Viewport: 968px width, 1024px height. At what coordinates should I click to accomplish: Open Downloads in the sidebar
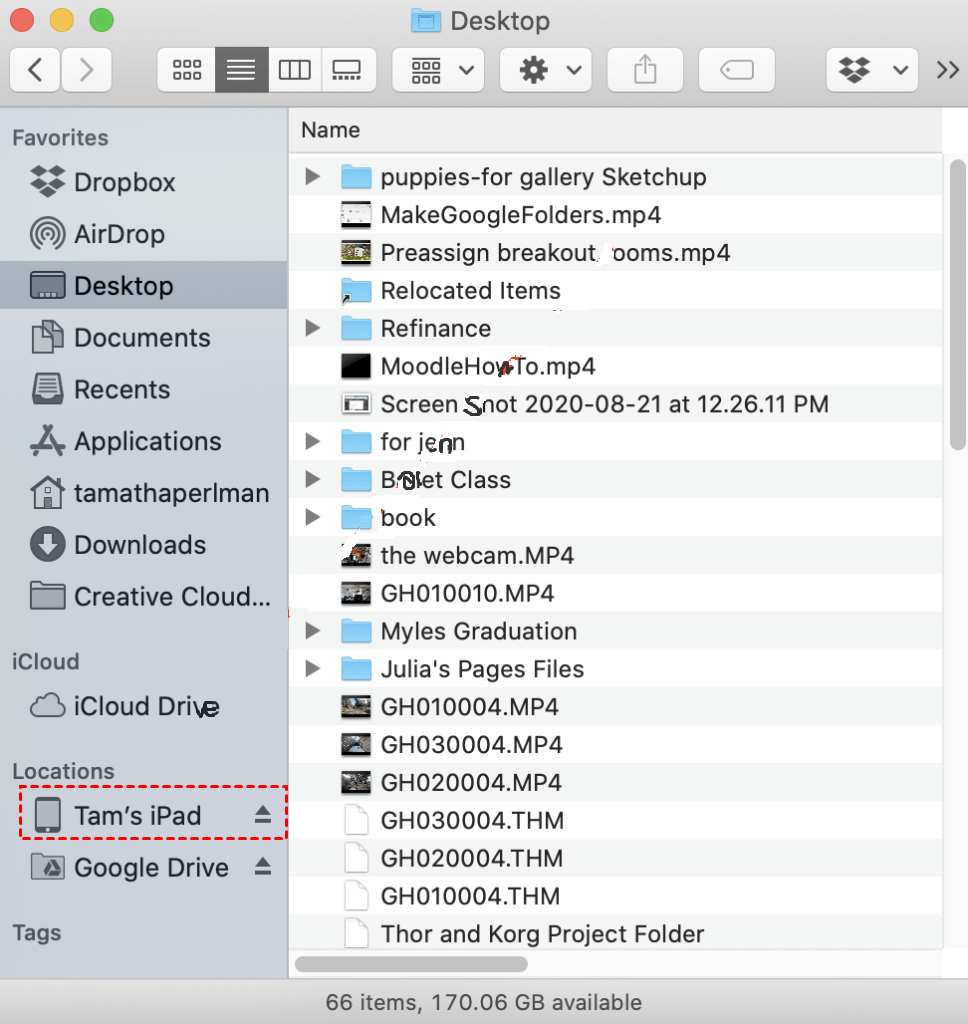point(144,545)
